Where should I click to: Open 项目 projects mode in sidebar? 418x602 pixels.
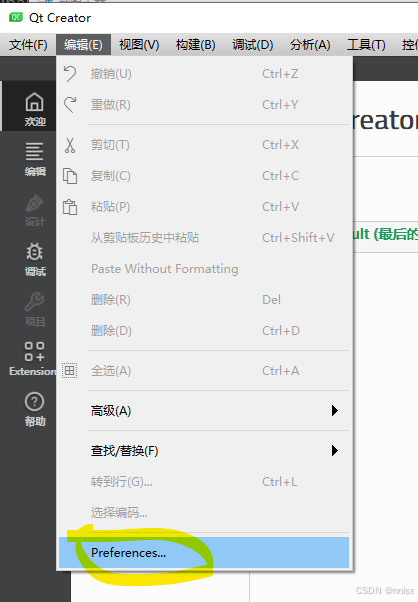click(35, 309)
